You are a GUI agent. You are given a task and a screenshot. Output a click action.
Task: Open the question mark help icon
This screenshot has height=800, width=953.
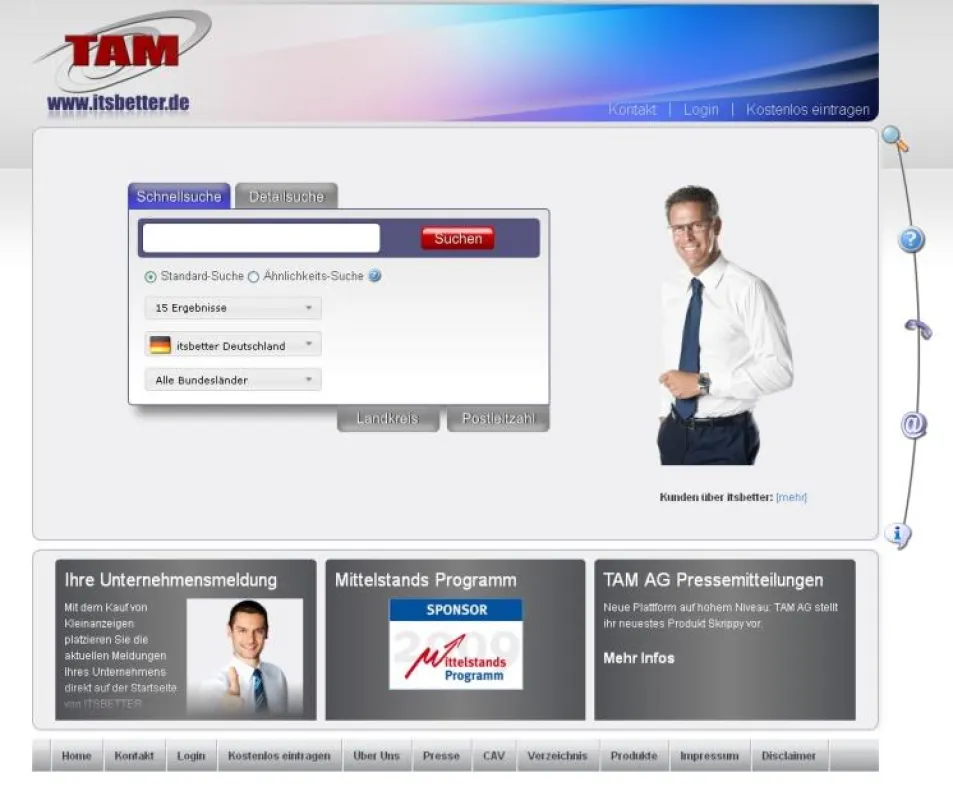[x=911, y=240]
